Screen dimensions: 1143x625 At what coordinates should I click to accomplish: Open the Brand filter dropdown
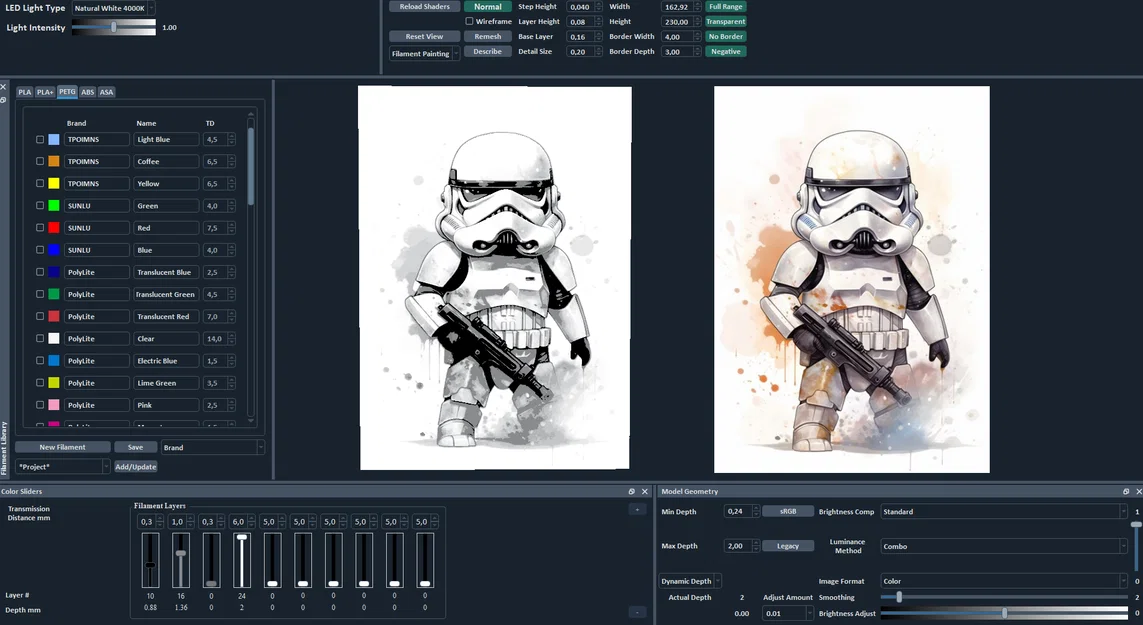[212, 447]
